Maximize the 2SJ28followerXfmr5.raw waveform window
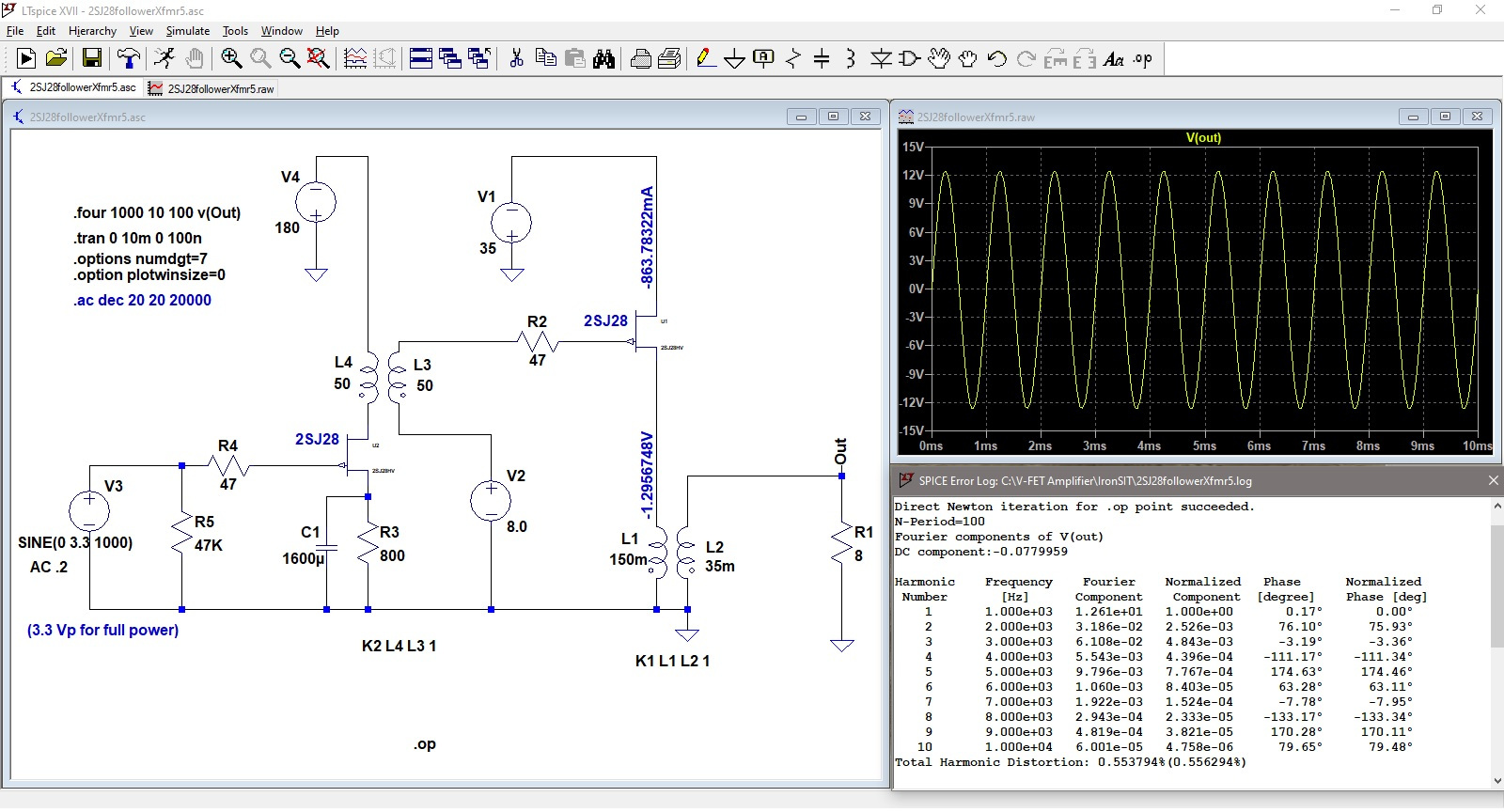This screenshot has height=812, width=1504. tap(1445, 117)
